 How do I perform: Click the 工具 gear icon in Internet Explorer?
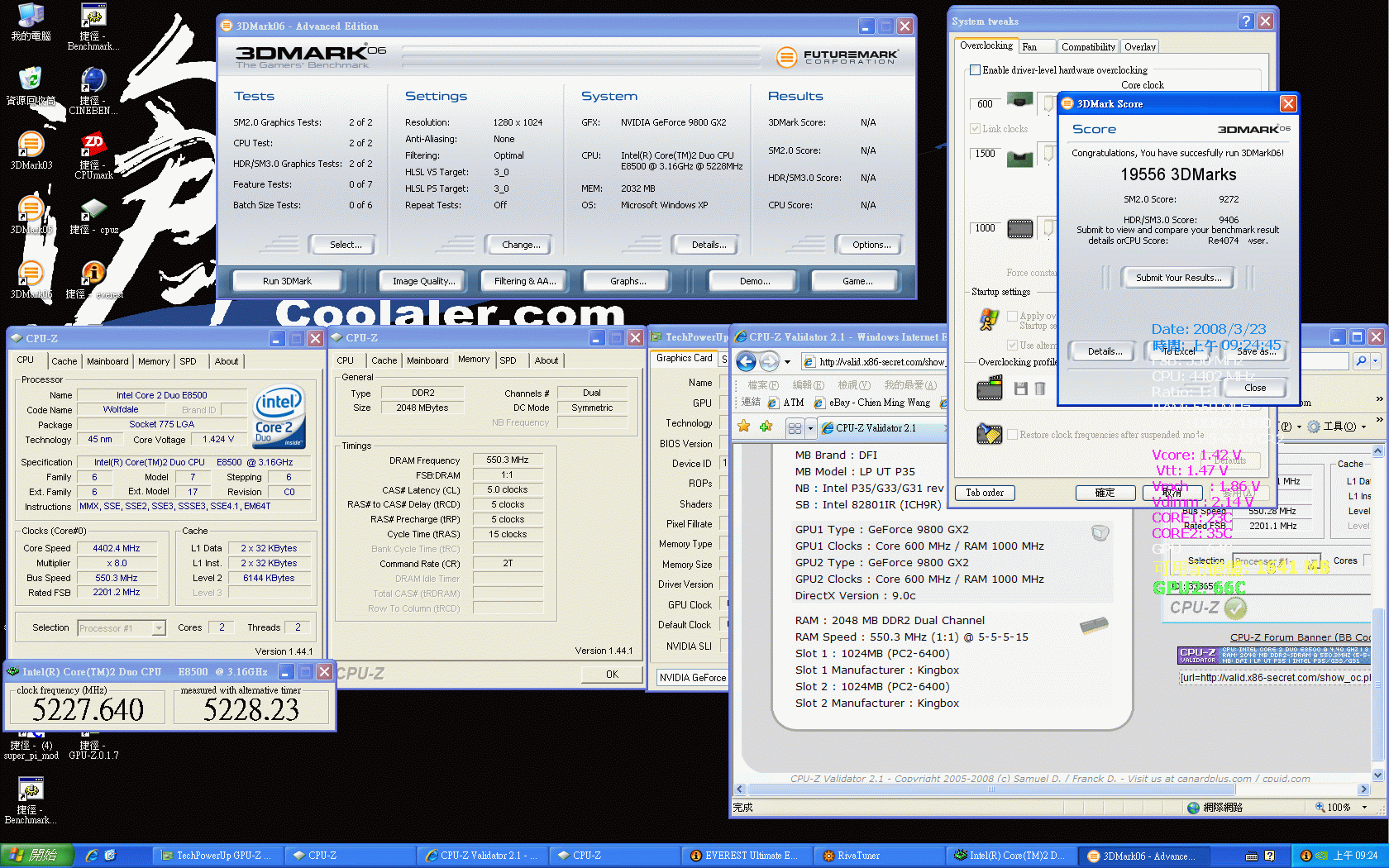pyautogui.click(x=1314, y=427)
